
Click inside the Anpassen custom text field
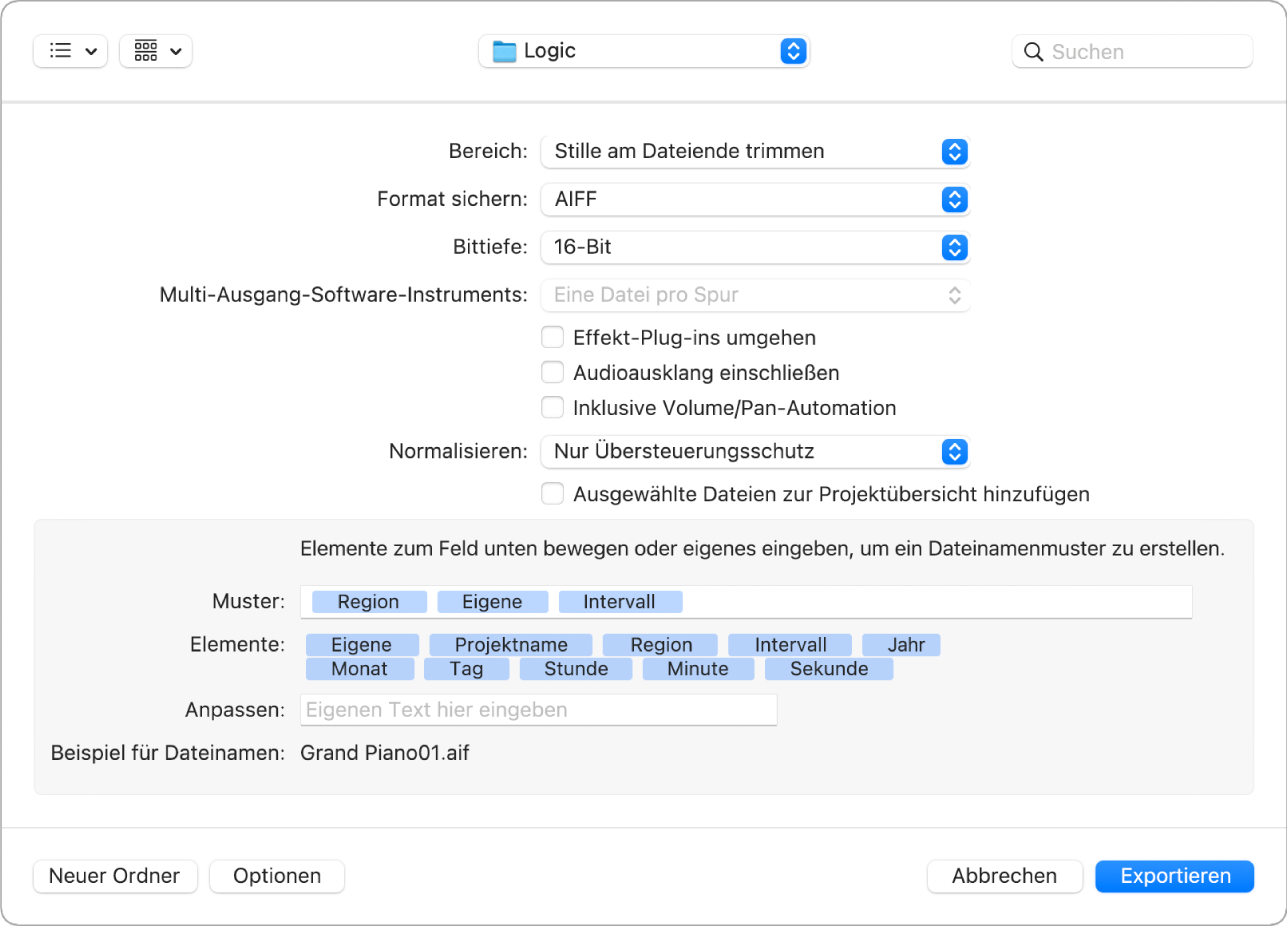tap(538, 709)
